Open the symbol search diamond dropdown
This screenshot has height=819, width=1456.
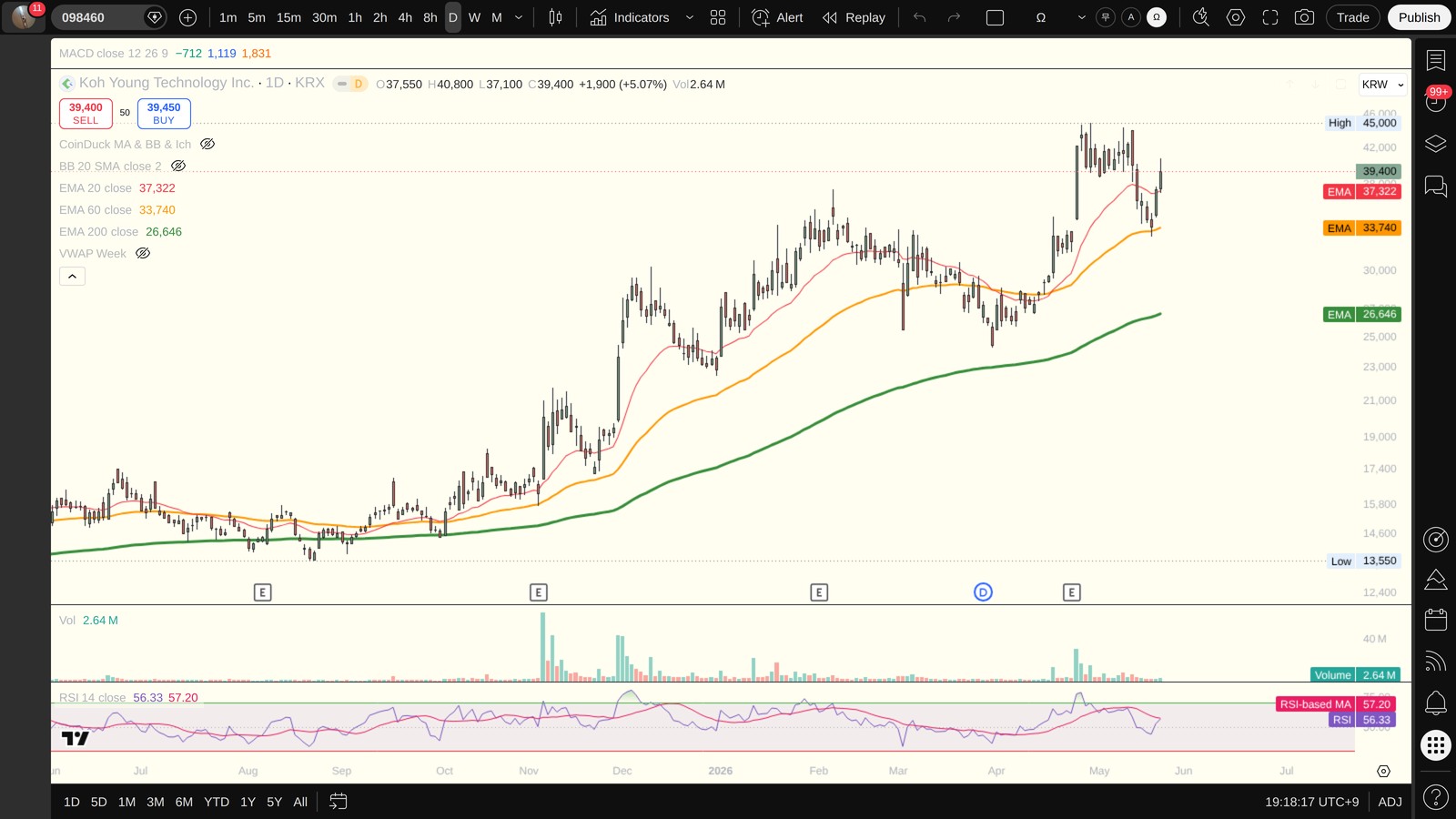click(155, 17)
